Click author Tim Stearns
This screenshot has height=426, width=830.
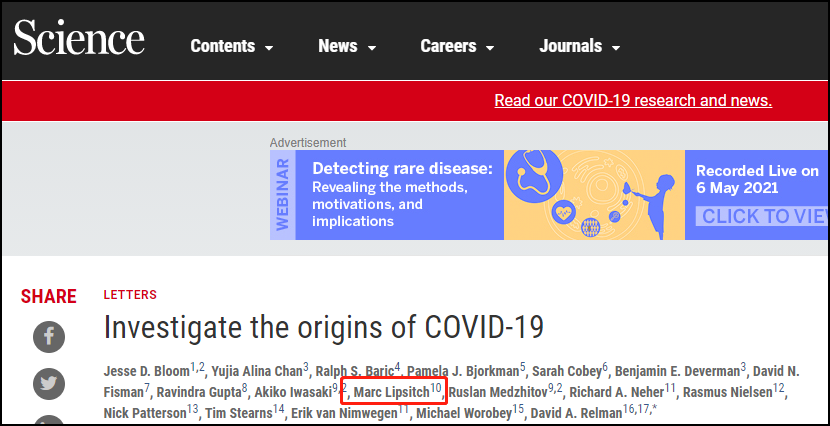[x=238, y=413]
